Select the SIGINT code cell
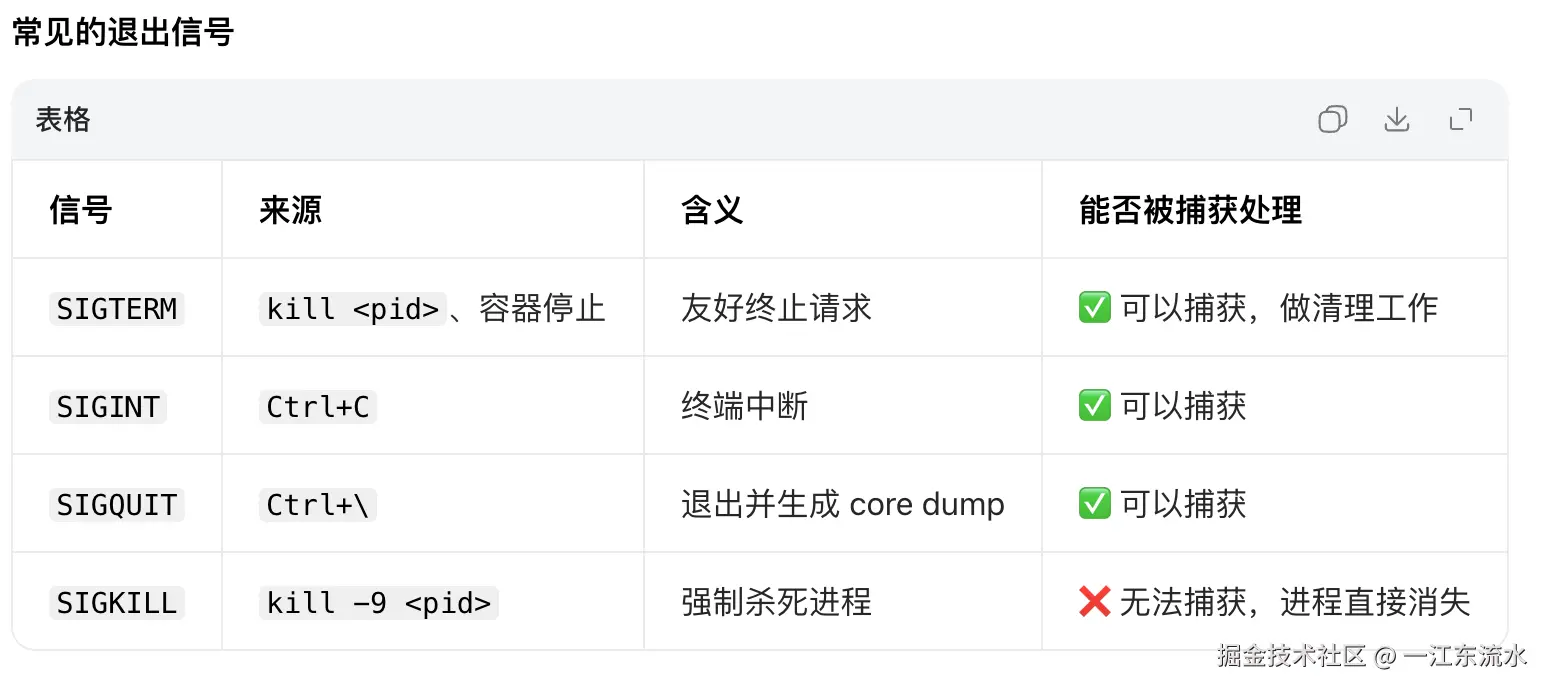Image resolution: width=1548 pixels, height=690 pixels. pos(108,406)
